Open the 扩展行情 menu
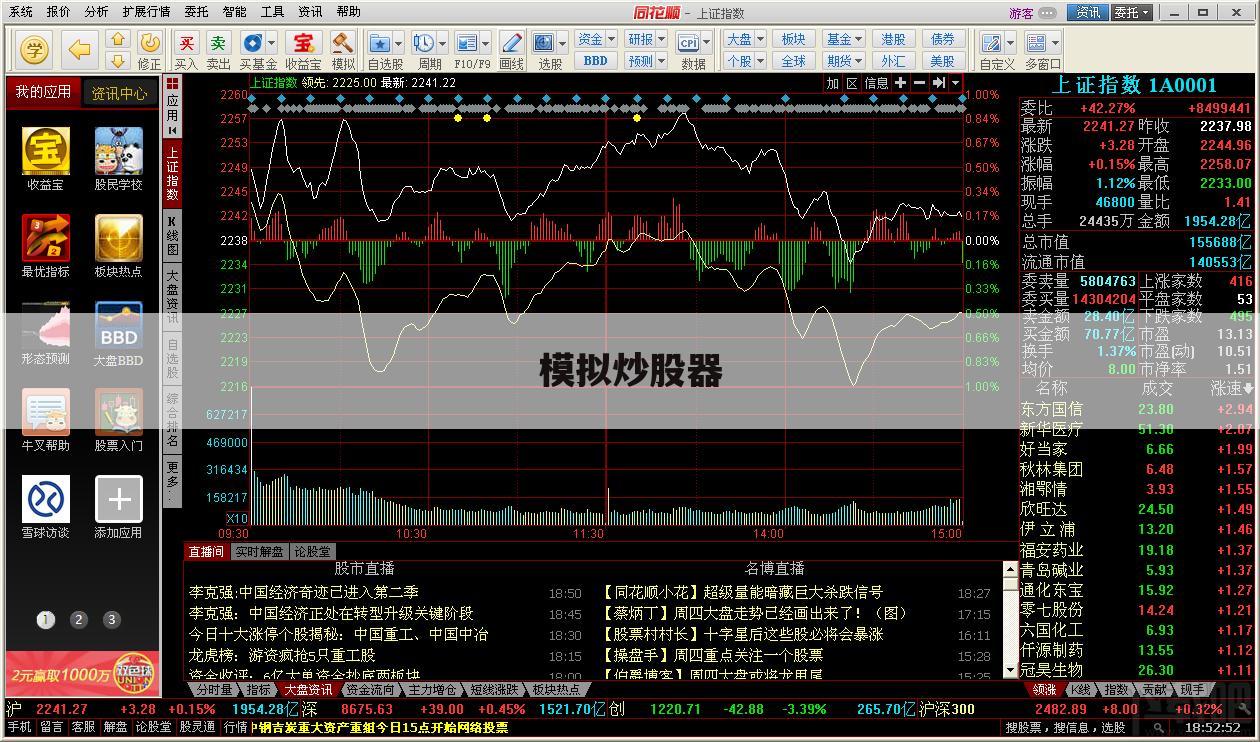 pos(146,12)
